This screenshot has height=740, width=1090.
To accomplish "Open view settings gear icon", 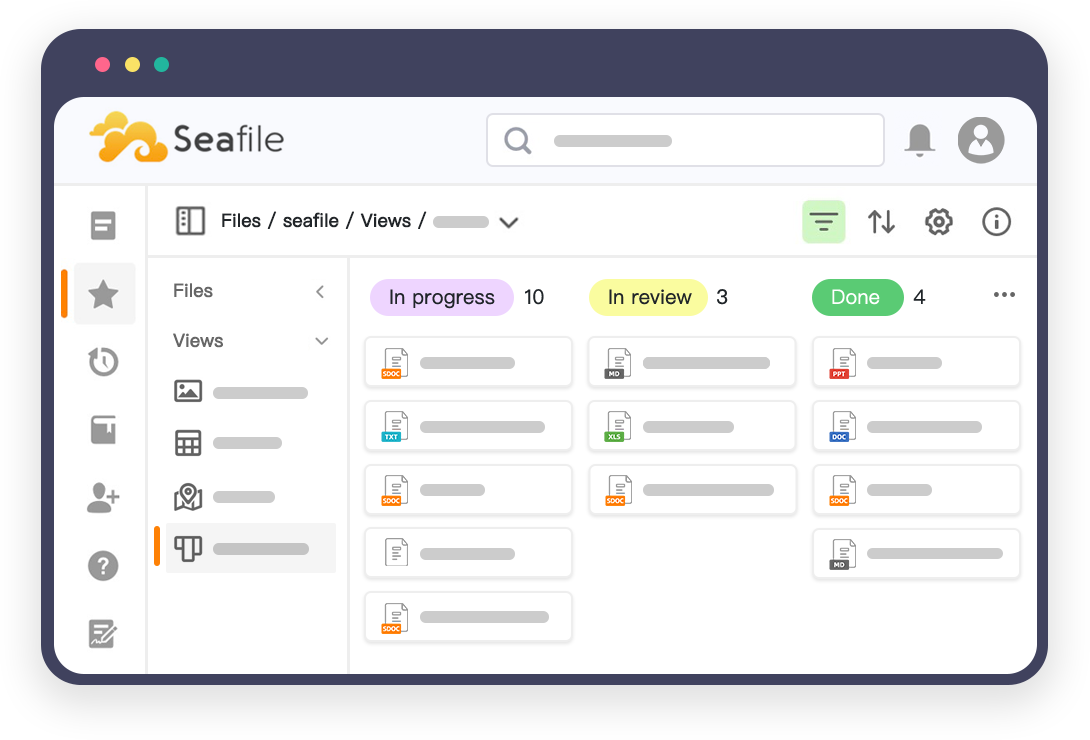I will (x=938, y=222).
